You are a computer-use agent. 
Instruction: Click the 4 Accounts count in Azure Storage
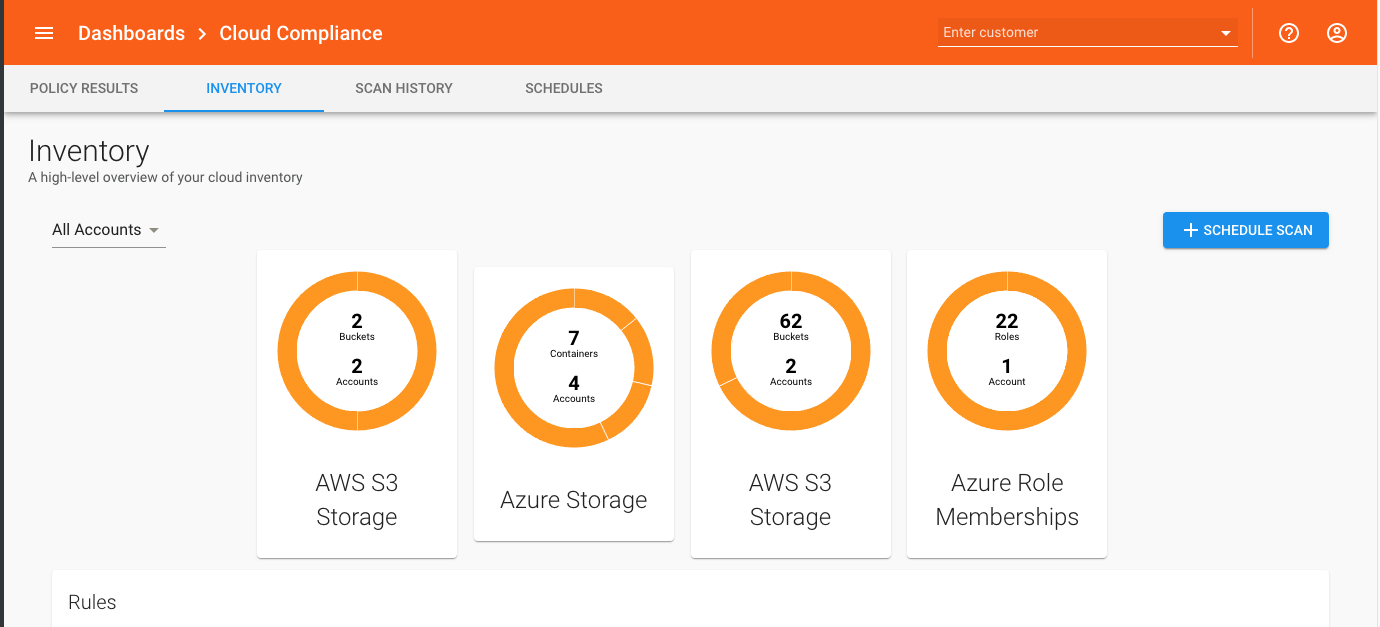[574, 389]
